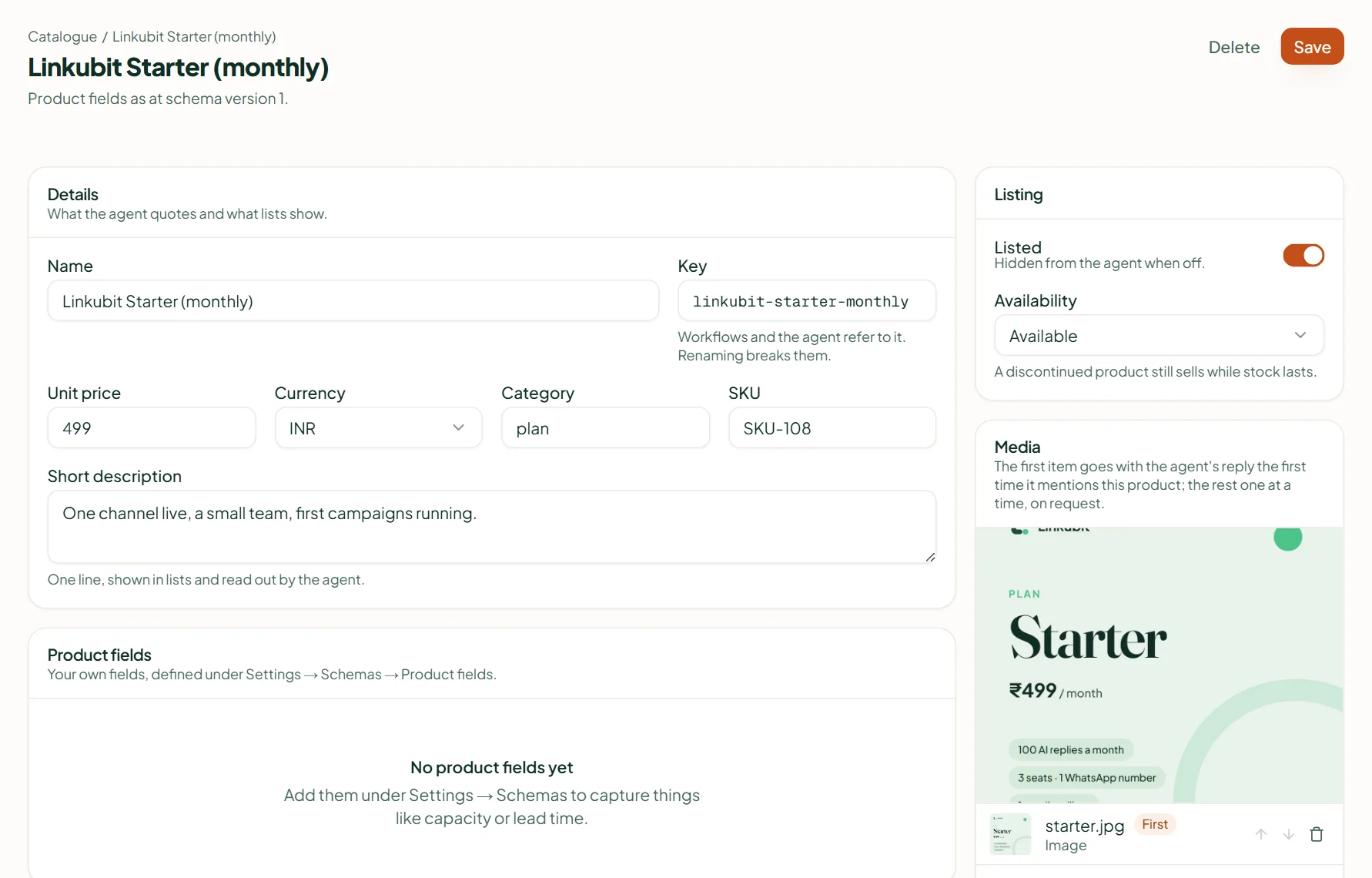
Task: Click the Delete button
Action: pos(1234,47)
